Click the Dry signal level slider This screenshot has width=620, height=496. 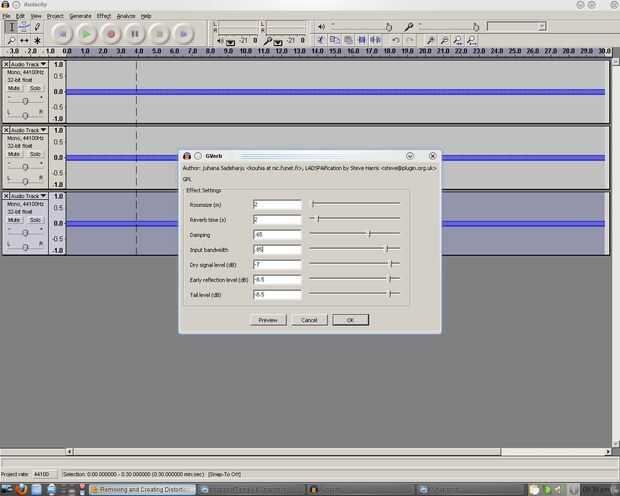(355, 264)
